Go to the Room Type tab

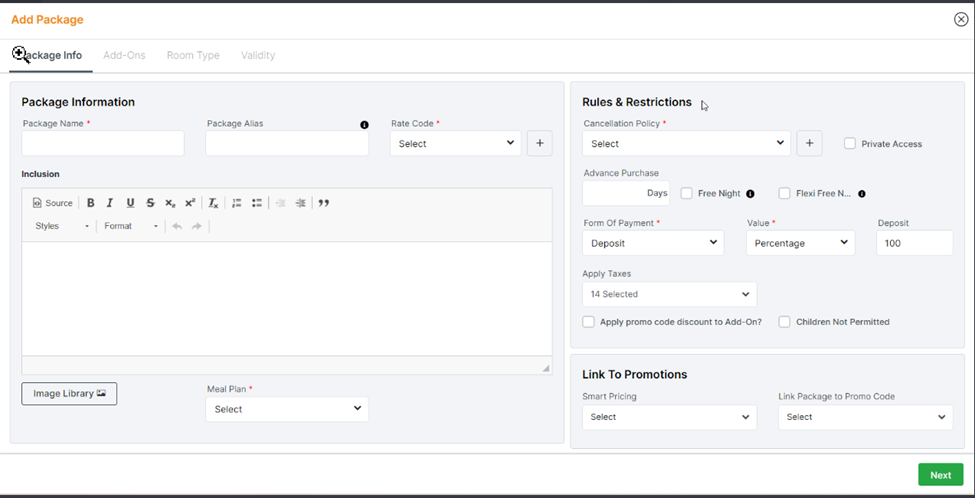pos(193,55)
